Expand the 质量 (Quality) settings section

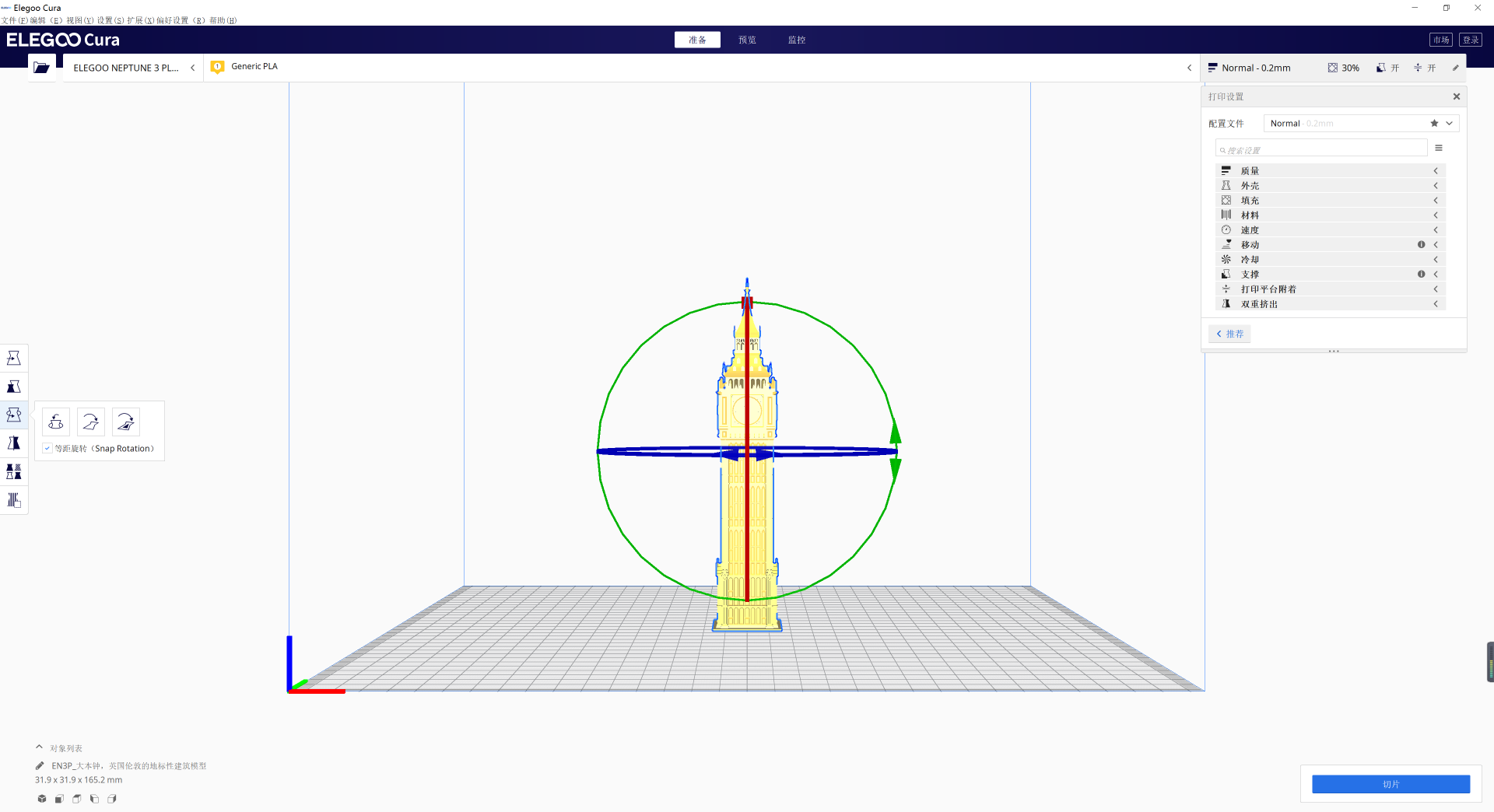click(1331, 171)
